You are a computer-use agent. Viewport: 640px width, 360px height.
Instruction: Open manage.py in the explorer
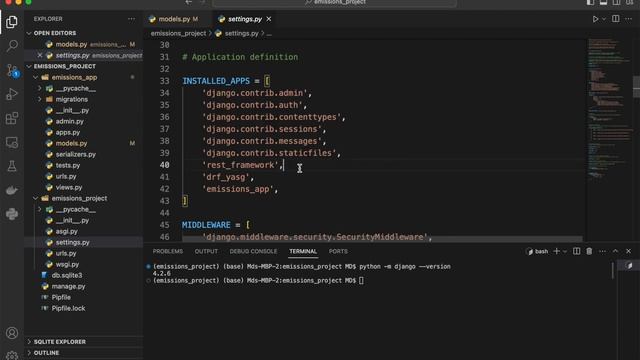(68, 286)
